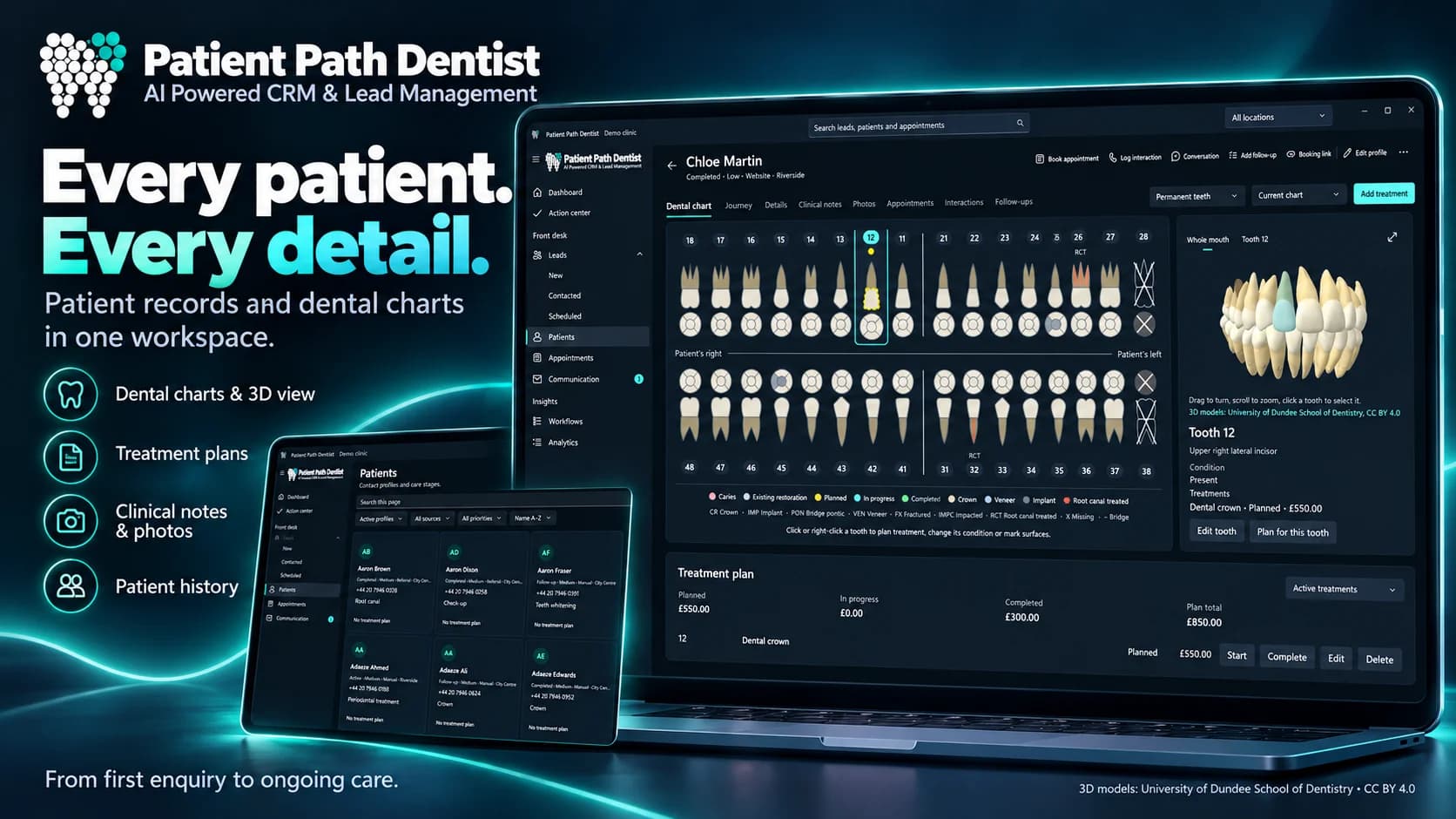The image size is (1456, 819).
Task: Switch to the Follow-ups tab
Action: pyautogui.click(x=1014, y=202)
